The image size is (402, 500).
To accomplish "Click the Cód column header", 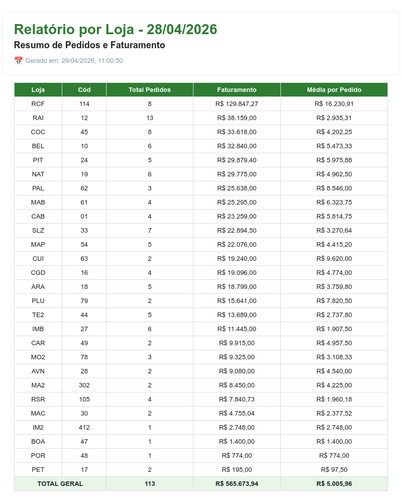I will click(x=84, y=90).
